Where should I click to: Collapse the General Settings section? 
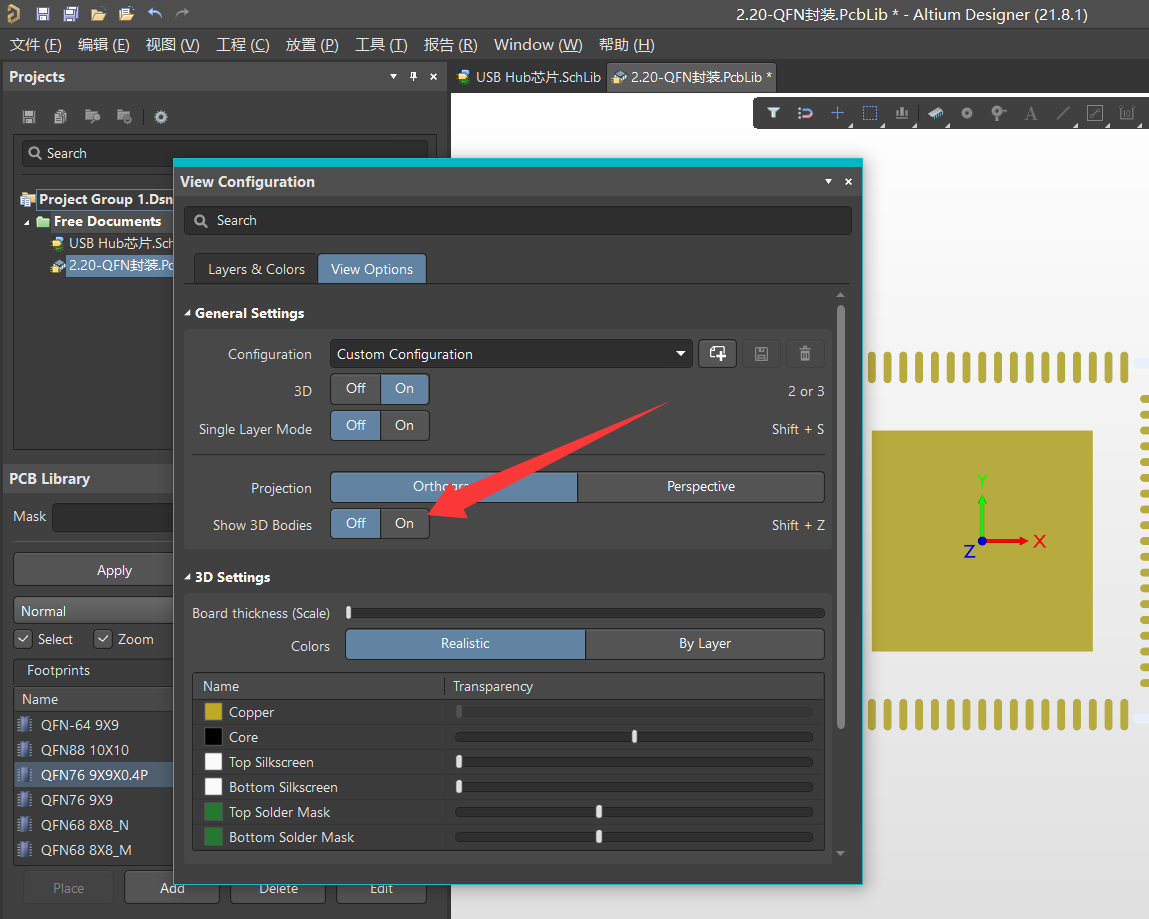click(188, 313)
